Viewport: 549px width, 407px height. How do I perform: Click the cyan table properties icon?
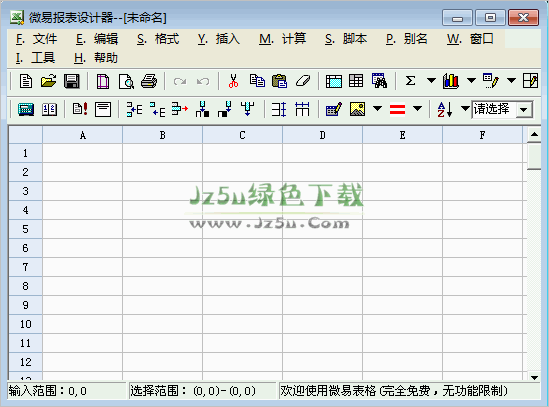(x=334, y=81)
